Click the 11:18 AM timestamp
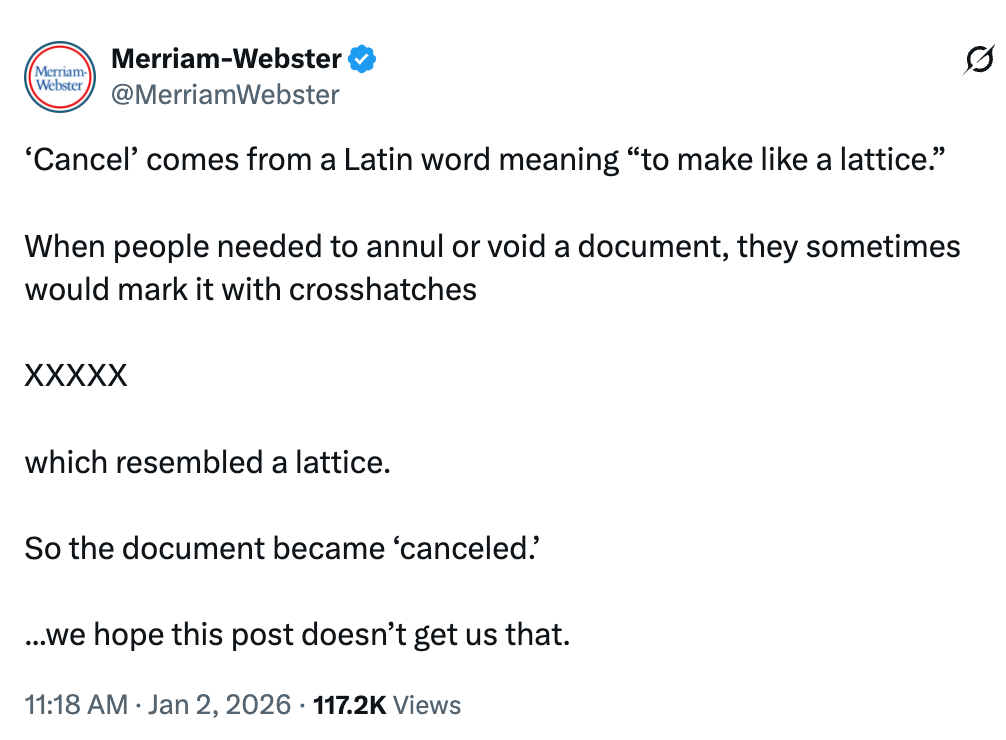 point(76,705)
